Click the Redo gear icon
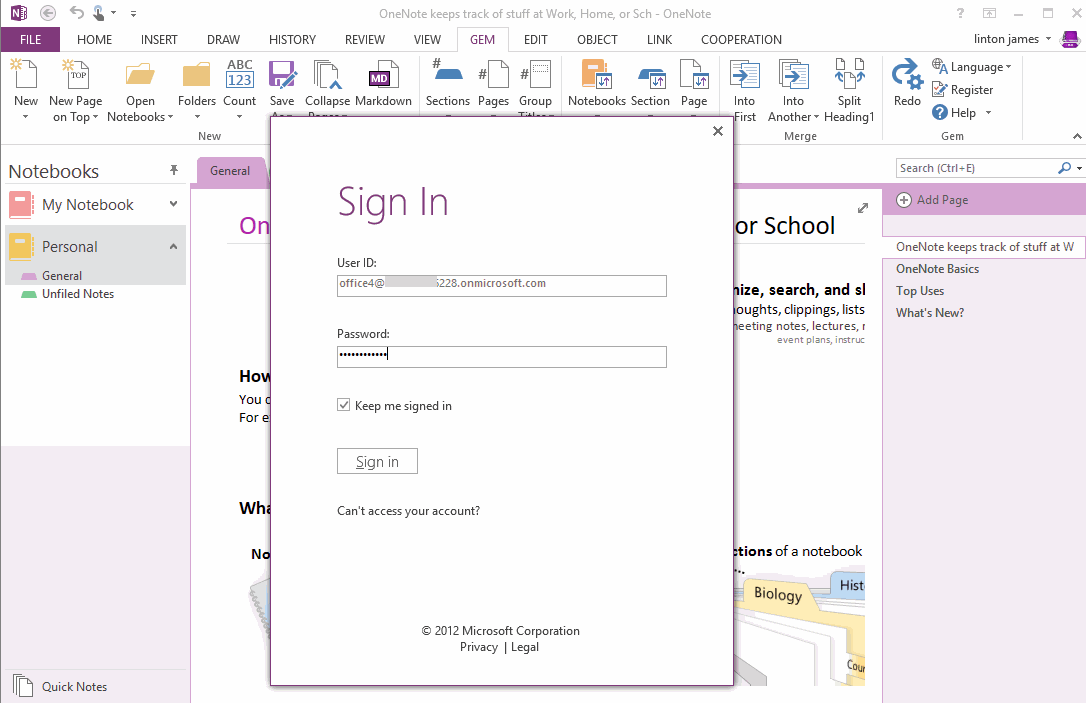Screen dimensions: 1086x703 tap(907, 75)
